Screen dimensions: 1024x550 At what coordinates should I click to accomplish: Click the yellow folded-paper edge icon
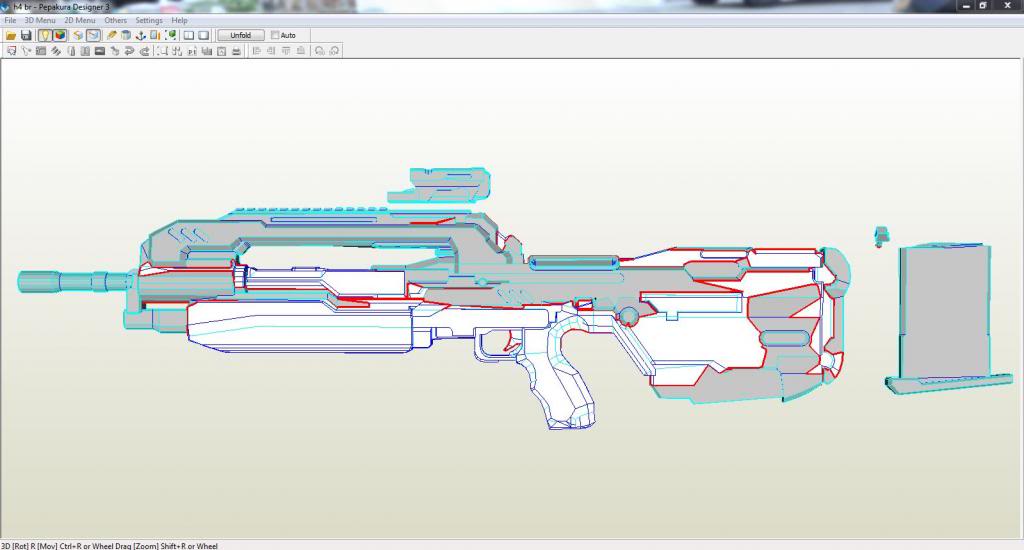(78, 35)
